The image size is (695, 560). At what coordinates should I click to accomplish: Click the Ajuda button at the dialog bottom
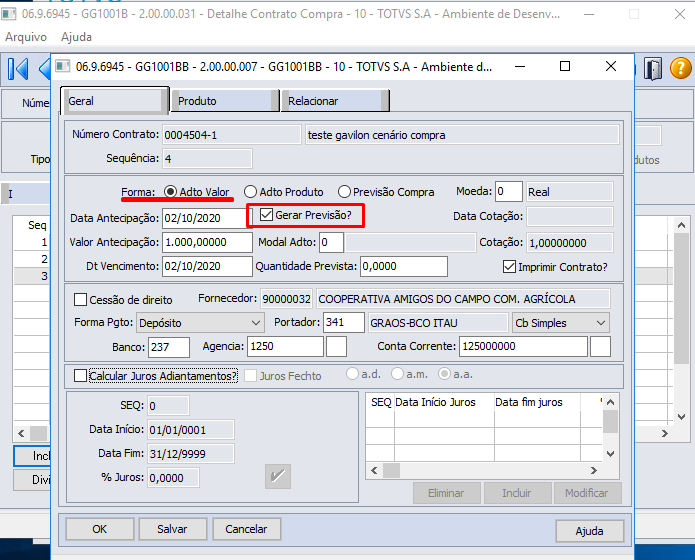(x=590, y=531)
